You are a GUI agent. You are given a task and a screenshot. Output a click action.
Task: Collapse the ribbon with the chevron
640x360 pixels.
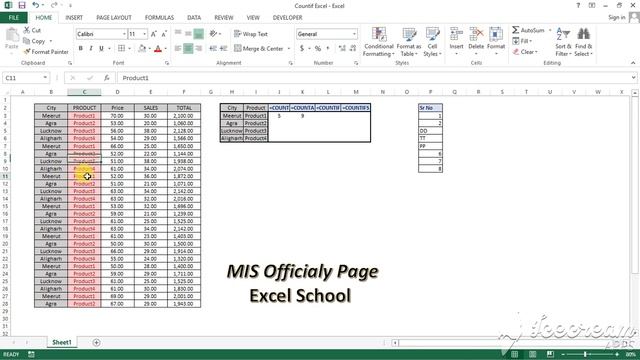(633, 63)
